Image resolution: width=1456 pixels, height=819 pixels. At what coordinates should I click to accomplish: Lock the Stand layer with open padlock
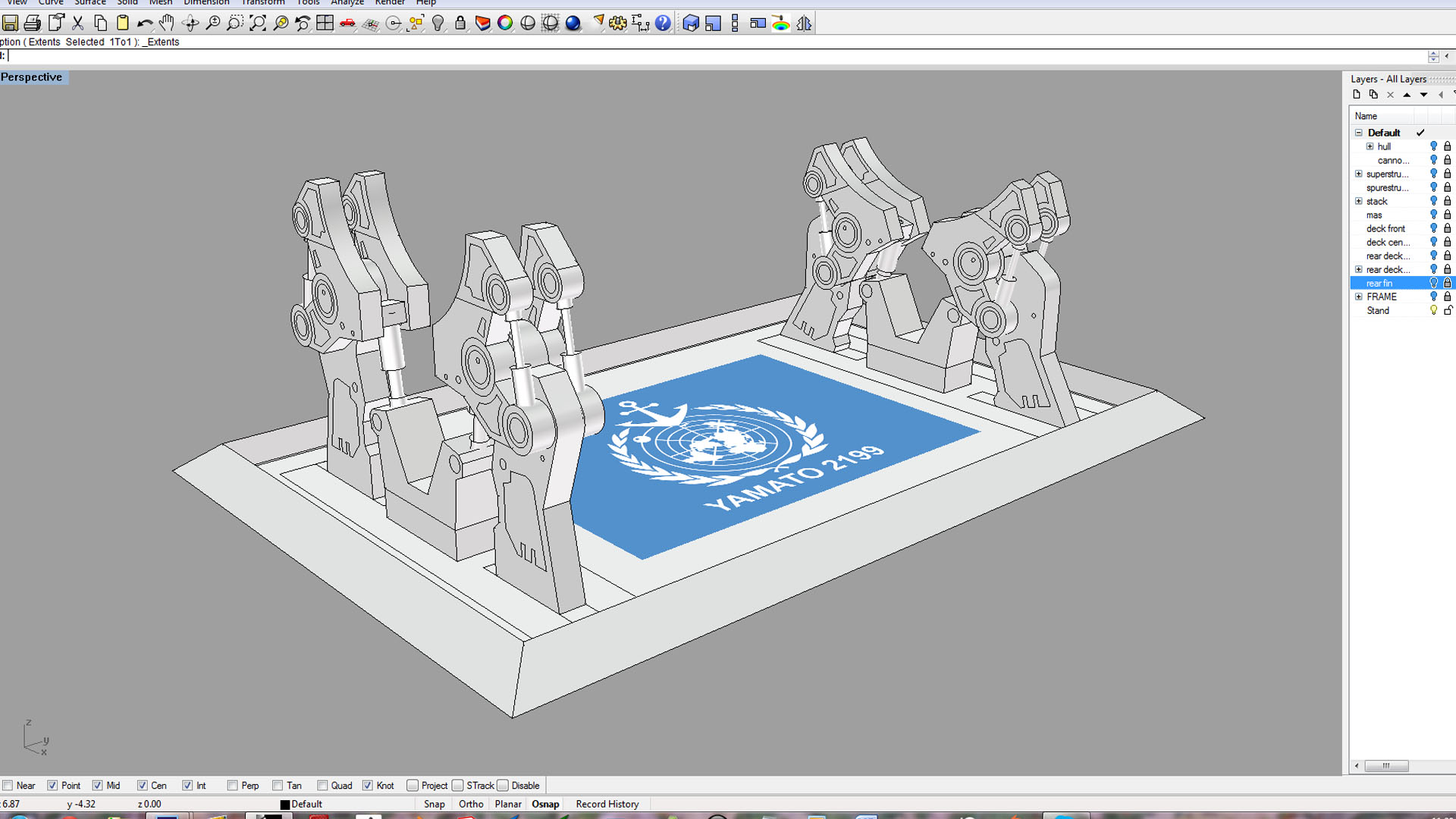coord(1448,310)
